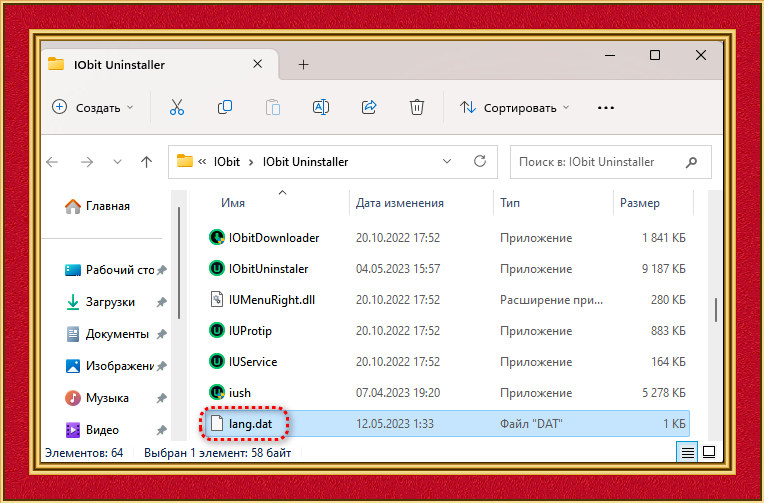Open the three-dots More options menu
The width and height of the screenshot is (764, 503).
[606, 108]
